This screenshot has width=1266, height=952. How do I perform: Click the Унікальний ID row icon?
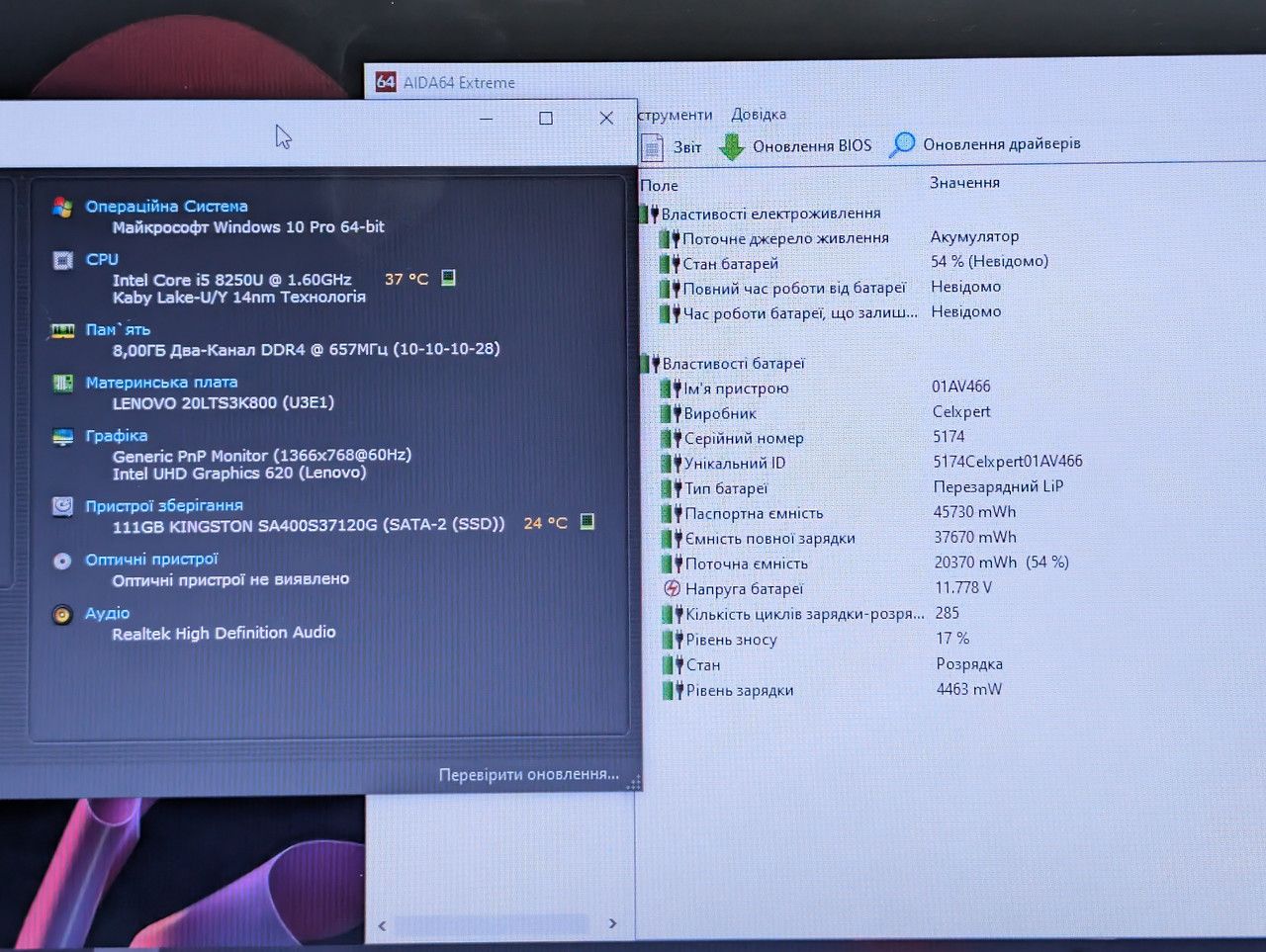(673, 463)
